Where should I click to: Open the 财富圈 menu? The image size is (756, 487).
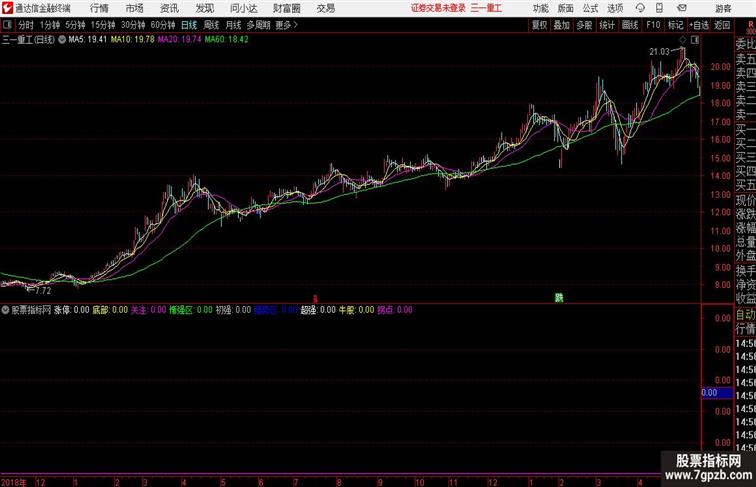point(286,8)
